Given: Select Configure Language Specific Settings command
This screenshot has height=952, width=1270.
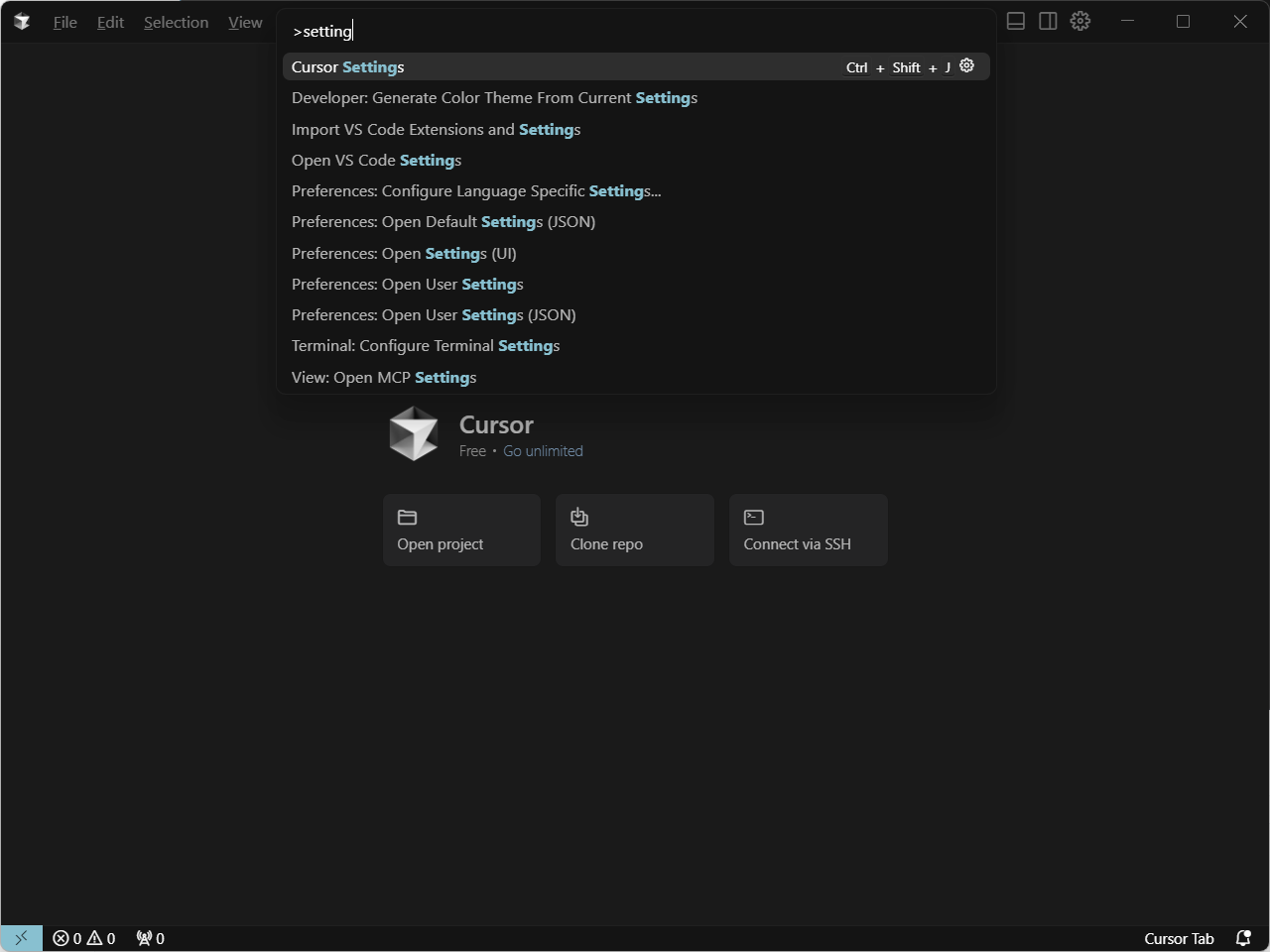Looking at the screenshot, I should (x=636, y=190).
